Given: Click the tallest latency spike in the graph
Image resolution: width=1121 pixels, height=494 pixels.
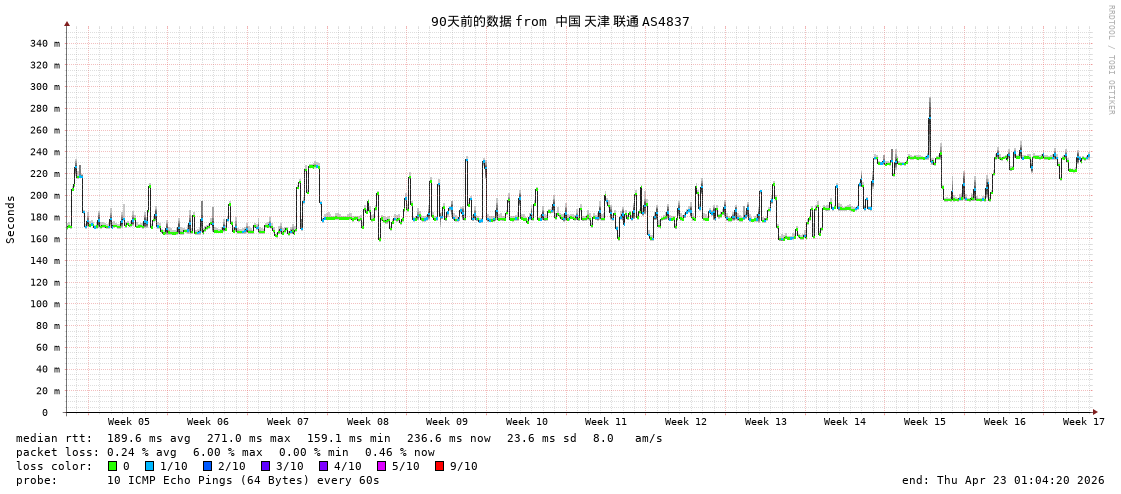Looking at the screenshot, I should pyautogui.click(x=929, y=100).
